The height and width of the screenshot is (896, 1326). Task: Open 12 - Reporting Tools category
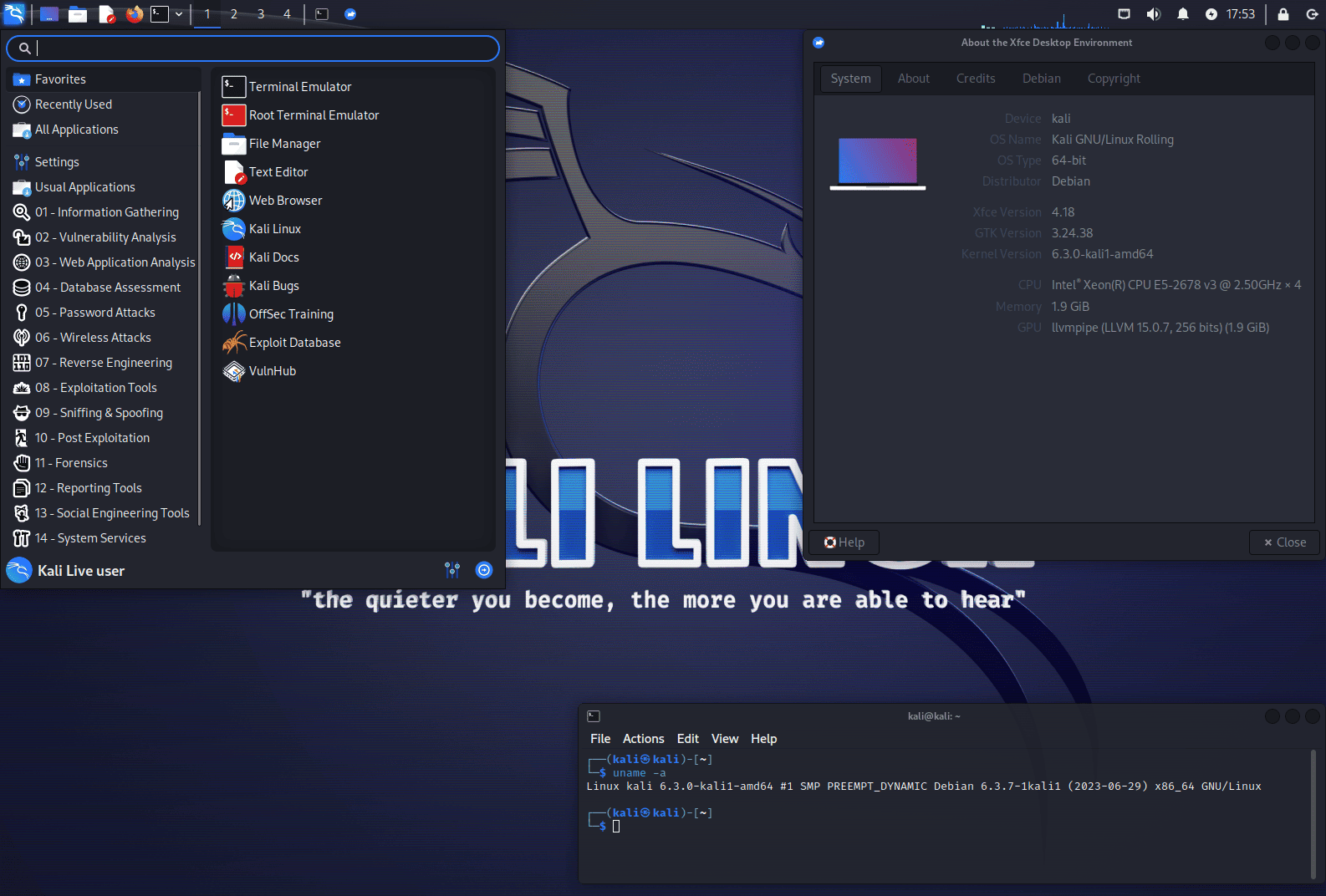[104, 488]
